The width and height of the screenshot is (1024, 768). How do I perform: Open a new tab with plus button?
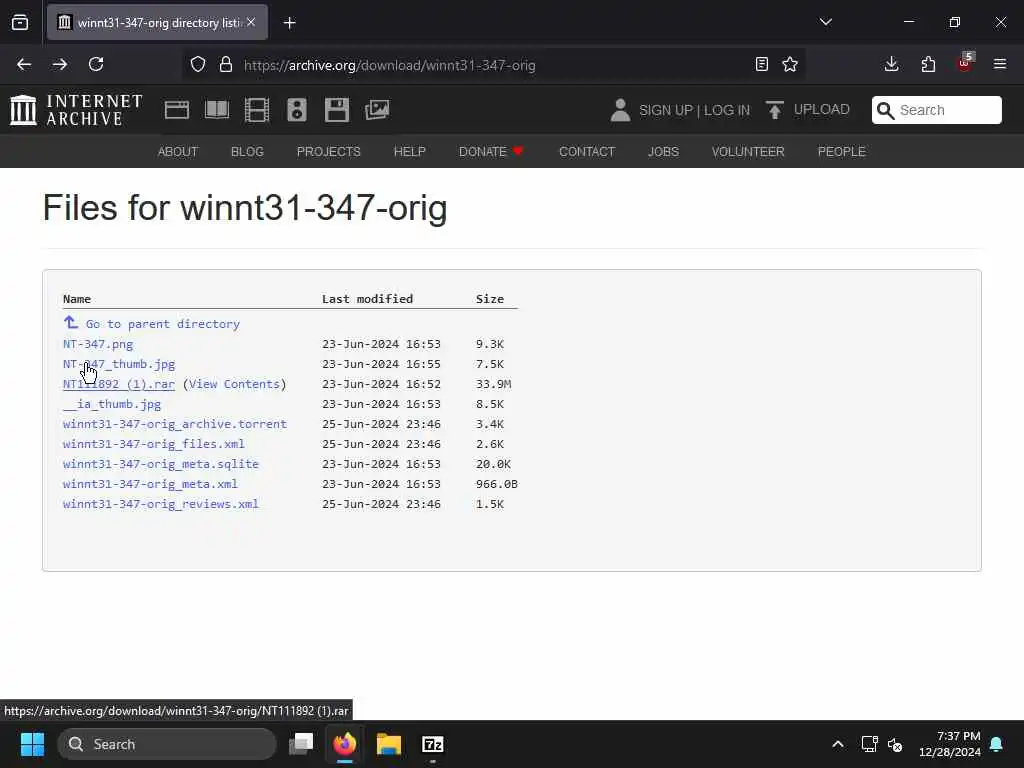(x=290, y=23)
